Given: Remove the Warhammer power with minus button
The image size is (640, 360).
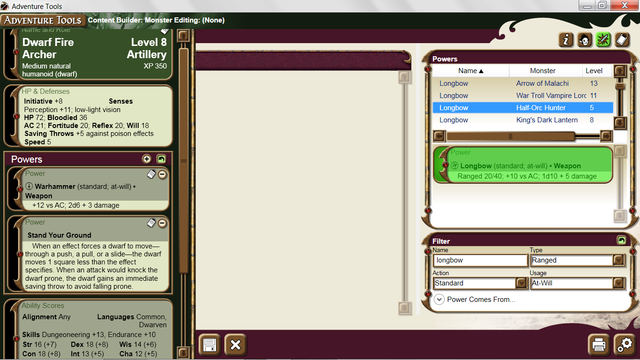Looking at the screenshot, I should point(162,175).
